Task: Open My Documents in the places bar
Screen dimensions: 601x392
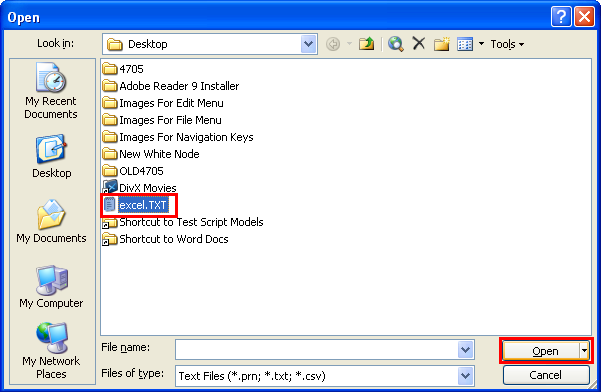Action: [51, 221]
